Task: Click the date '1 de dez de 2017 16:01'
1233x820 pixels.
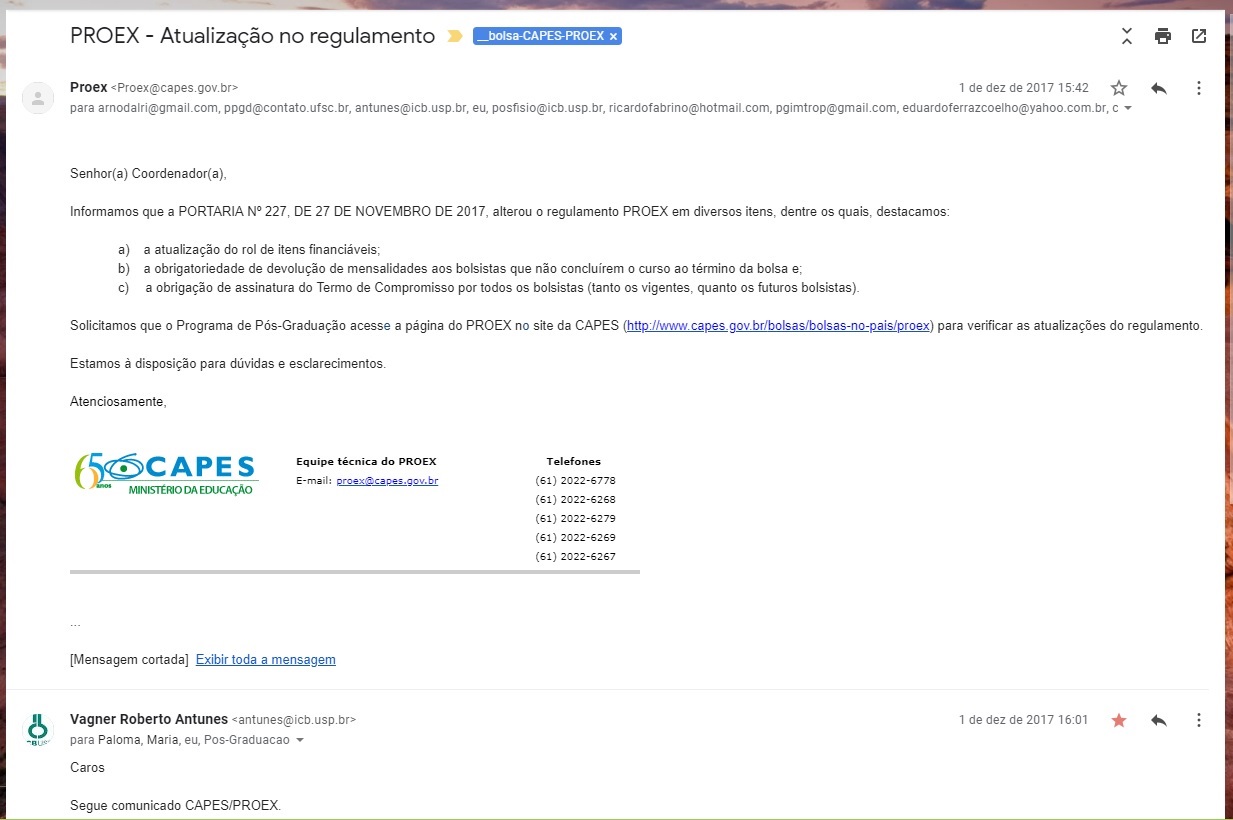Action: tap(1024, 720)
